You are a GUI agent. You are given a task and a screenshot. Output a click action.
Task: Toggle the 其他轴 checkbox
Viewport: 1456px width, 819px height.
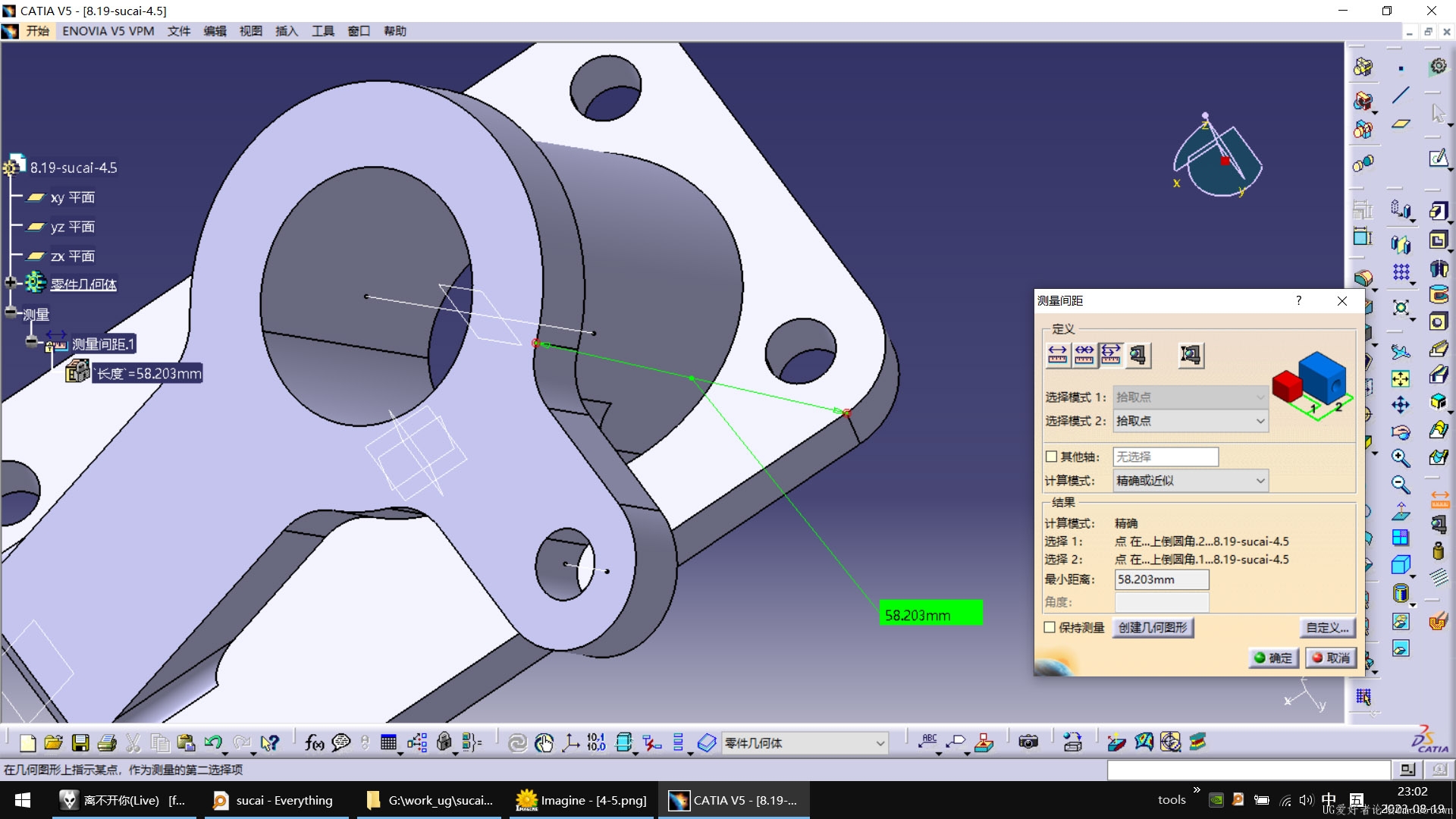pos(1051,457)
